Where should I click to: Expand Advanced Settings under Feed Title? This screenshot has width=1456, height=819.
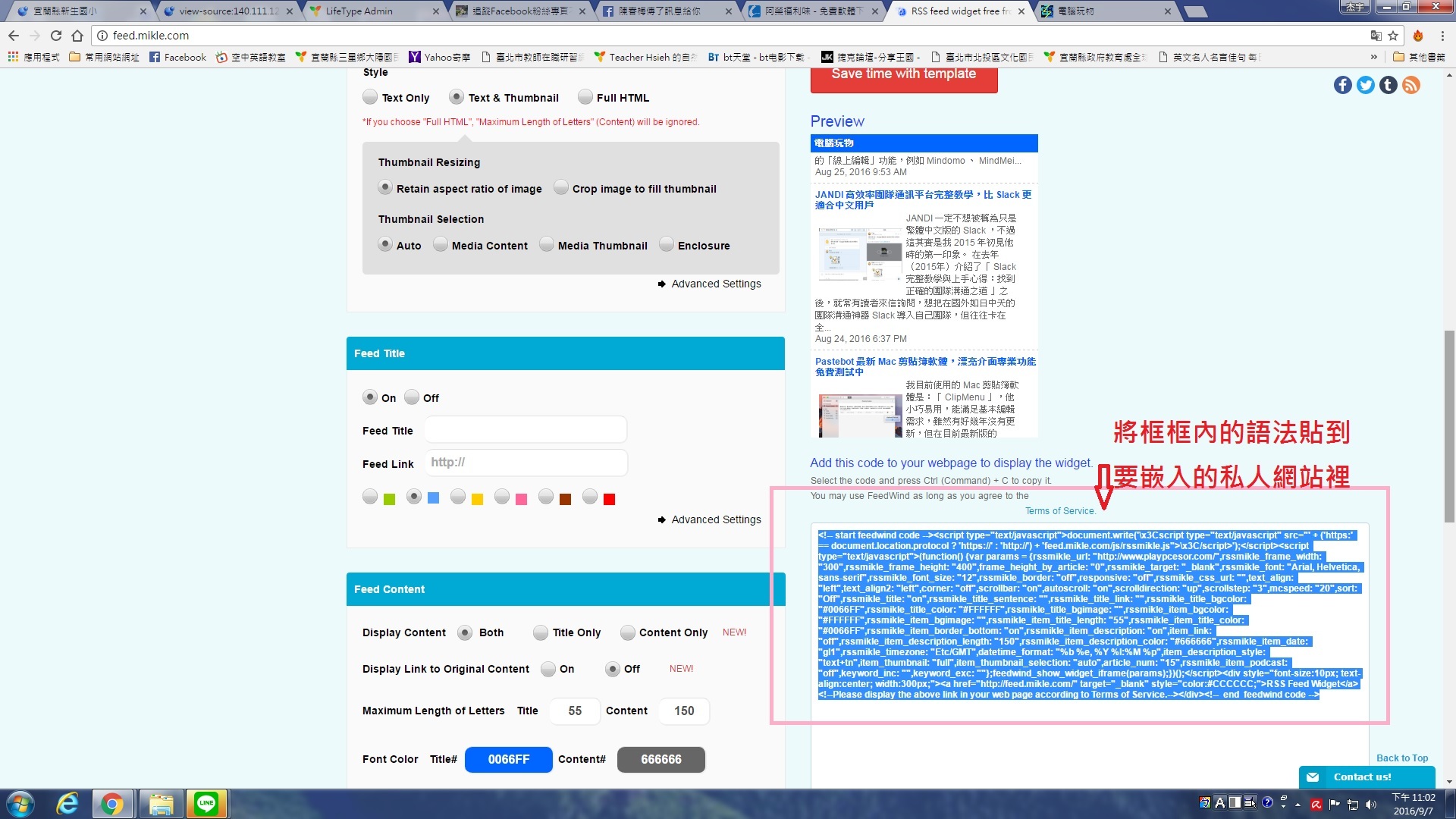(x=710, y=519)
